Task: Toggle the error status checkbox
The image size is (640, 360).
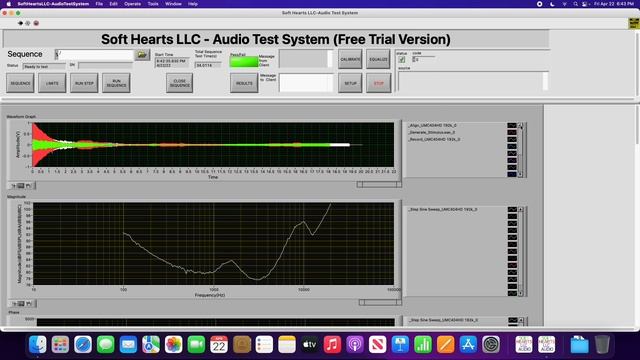Action: pos(402,60)
